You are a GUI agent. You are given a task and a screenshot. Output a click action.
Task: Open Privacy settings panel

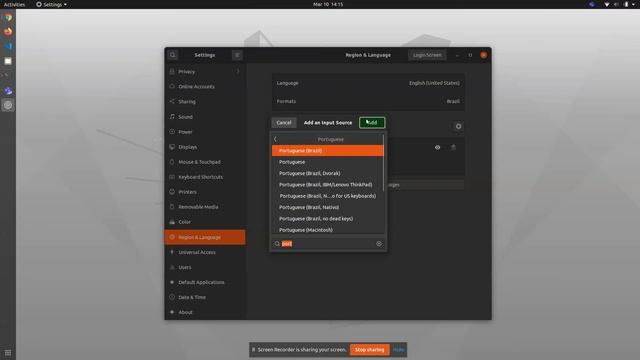[205, 71]
